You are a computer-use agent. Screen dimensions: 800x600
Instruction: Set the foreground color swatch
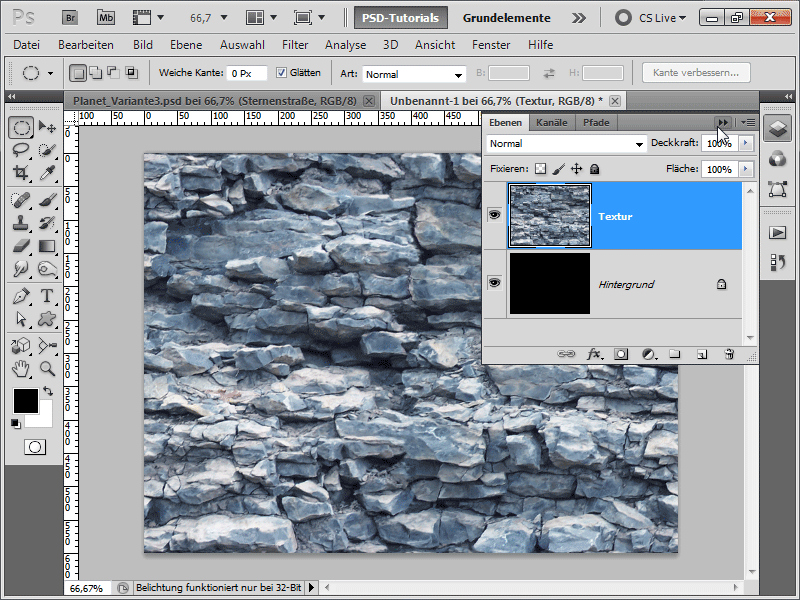pyautogui.click(x=26, y=401)
